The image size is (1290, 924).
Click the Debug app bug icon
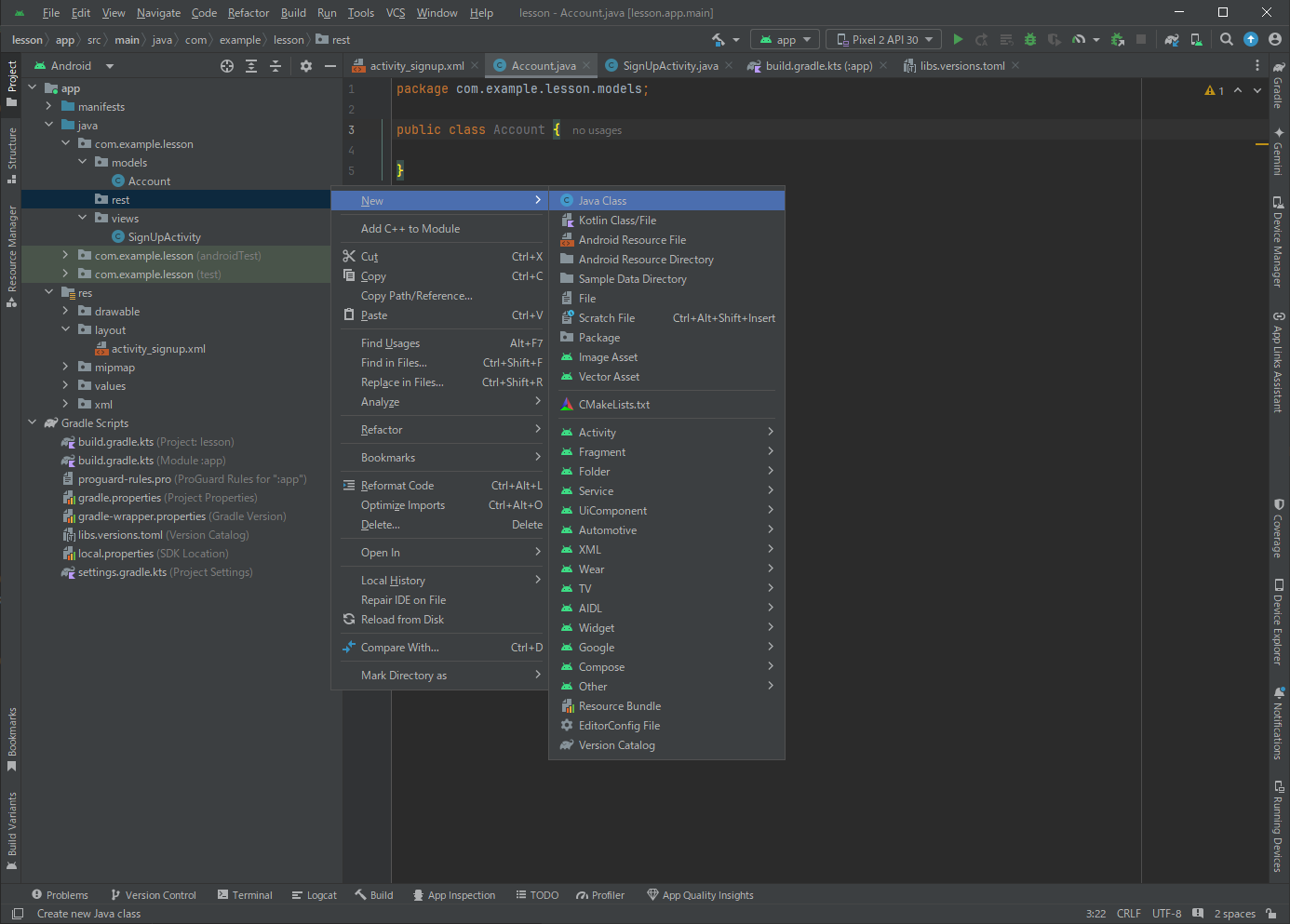click(1030, 40)
